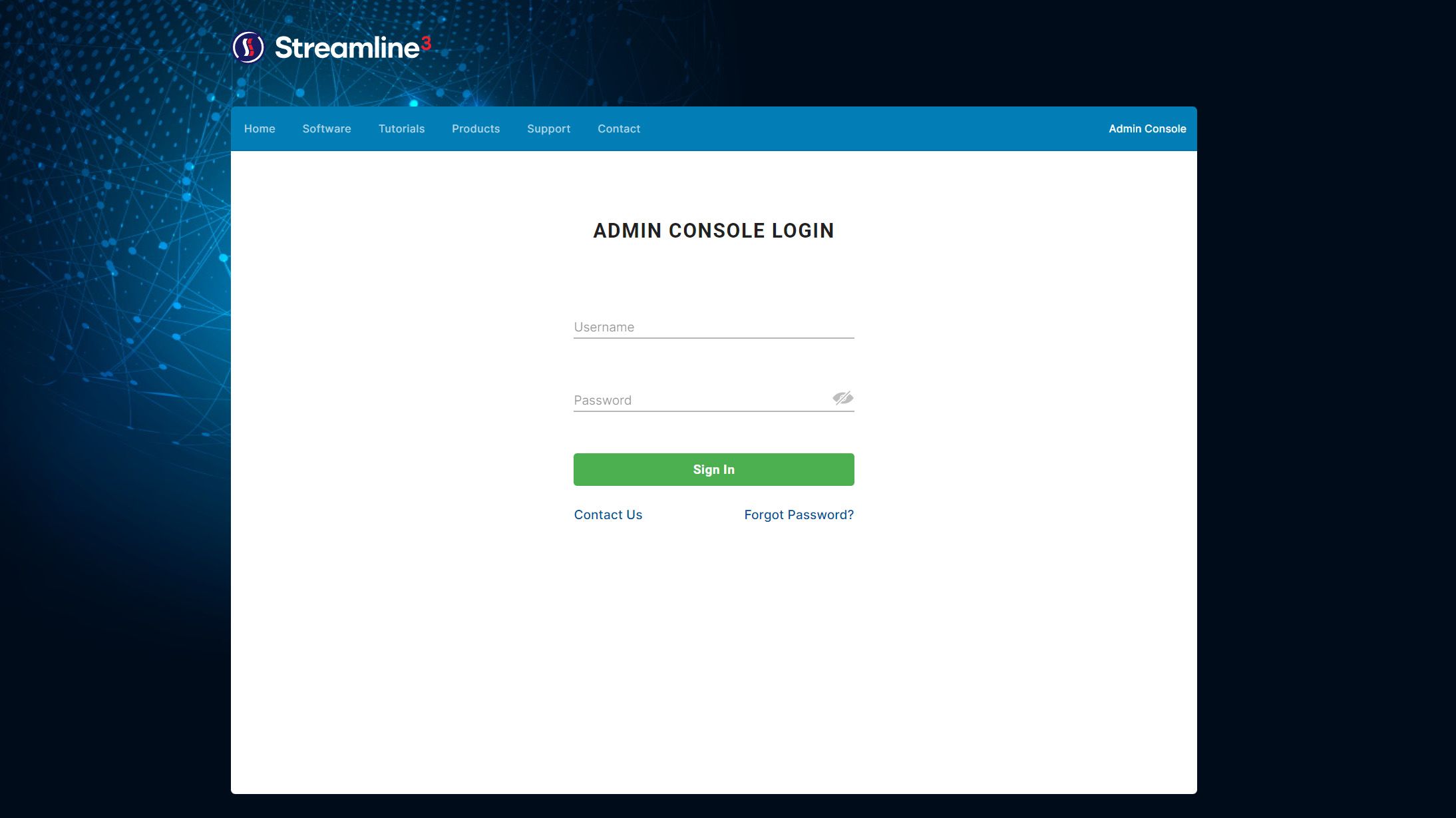The width and height of the screenshot is (1456, 818).
Task: Click the Software navigation item
Action: [327, 128]
